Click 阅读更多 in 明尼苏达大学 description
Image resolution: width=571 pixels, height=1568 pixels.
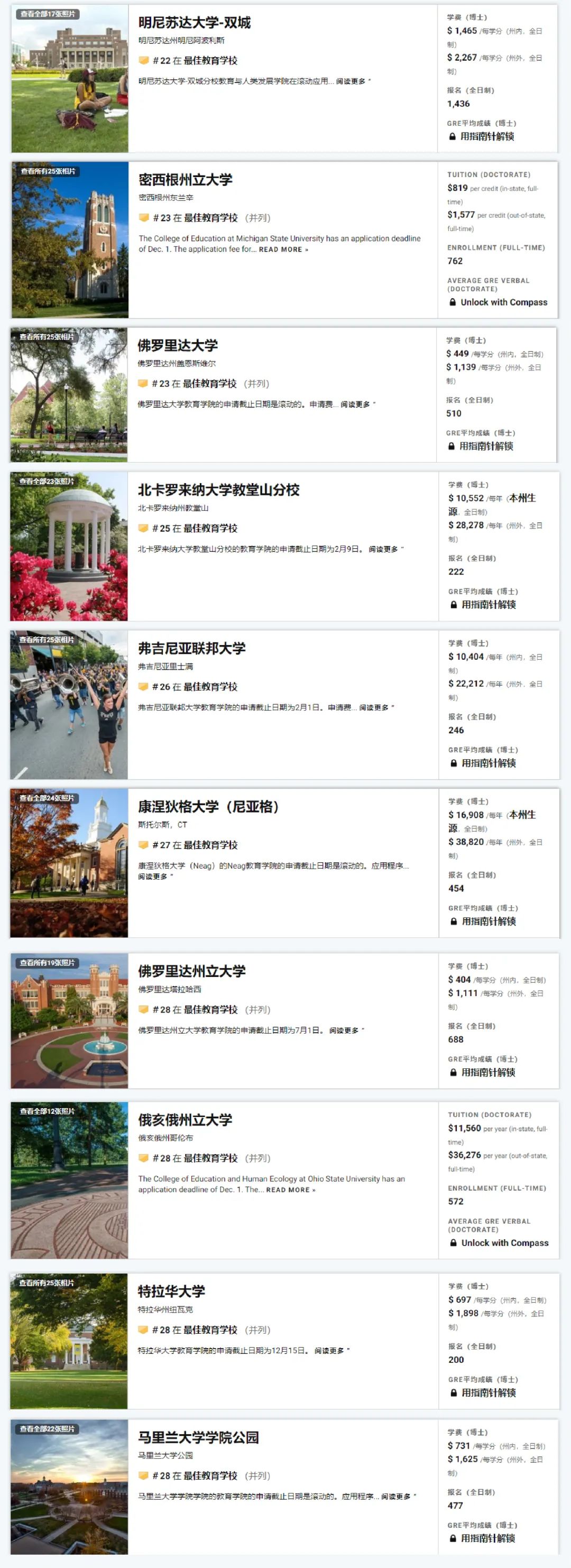(353, 81)
